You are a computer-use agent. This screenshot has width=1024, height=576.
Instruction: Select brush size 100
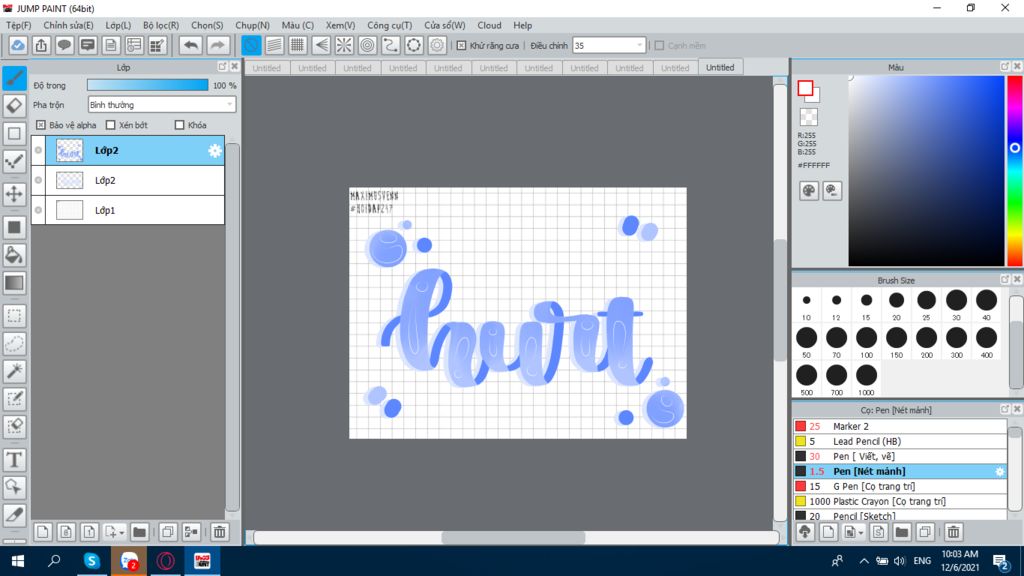(866, 342)
